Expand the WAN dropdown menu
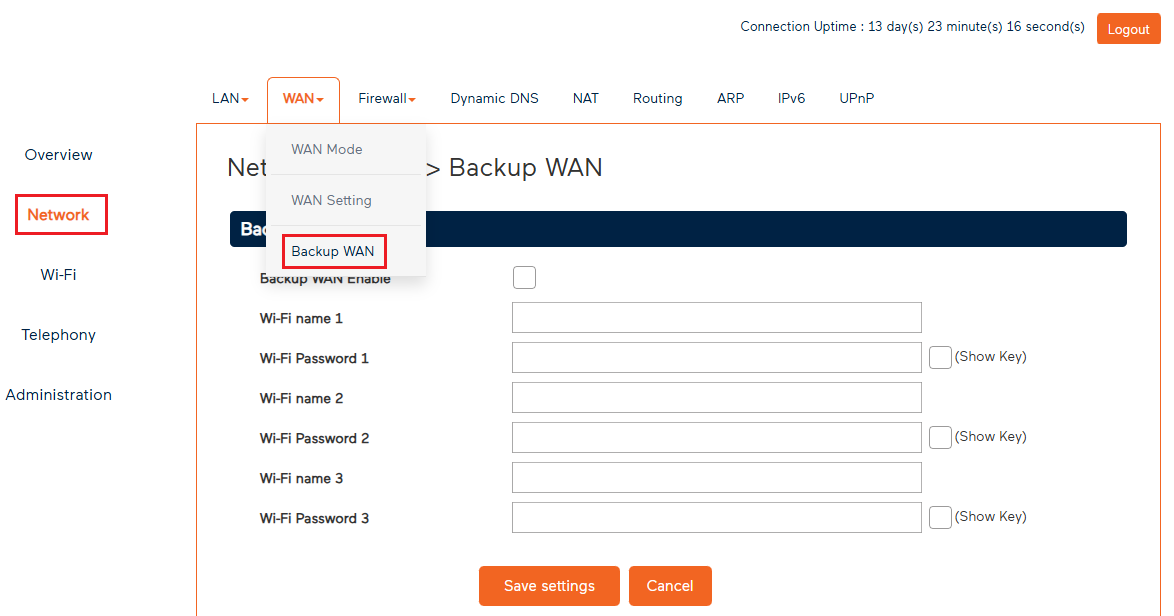1174x616 pixels. coord(302,98)
